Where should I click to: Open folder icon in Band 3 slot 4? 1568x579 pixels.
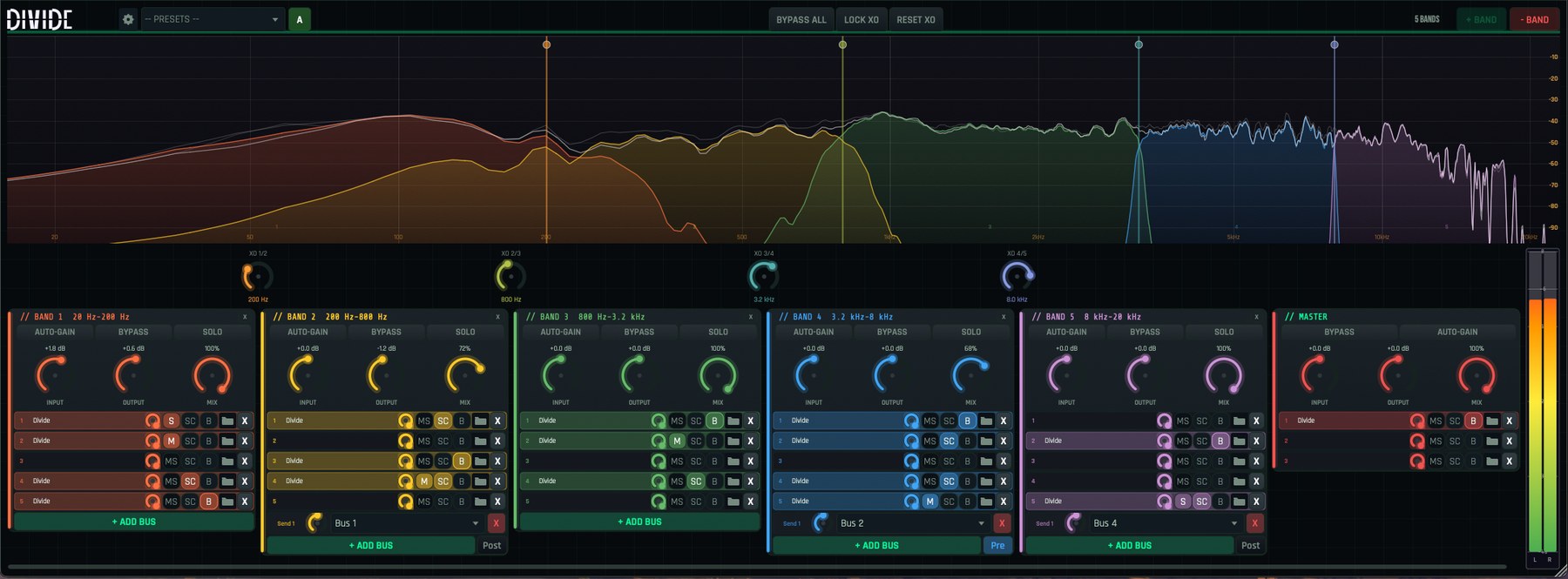coord(733,481)
